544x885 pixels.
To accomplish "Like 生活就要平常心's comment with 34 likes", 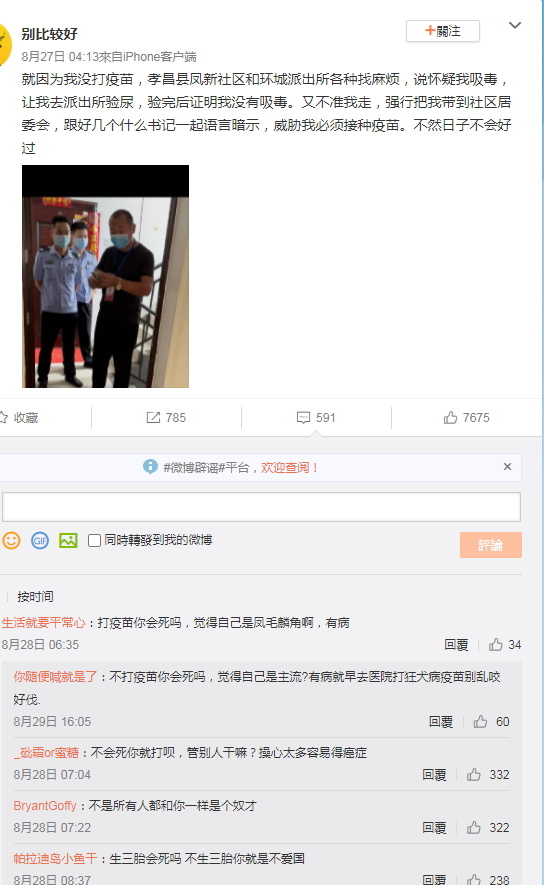I will tap(496, 645).
